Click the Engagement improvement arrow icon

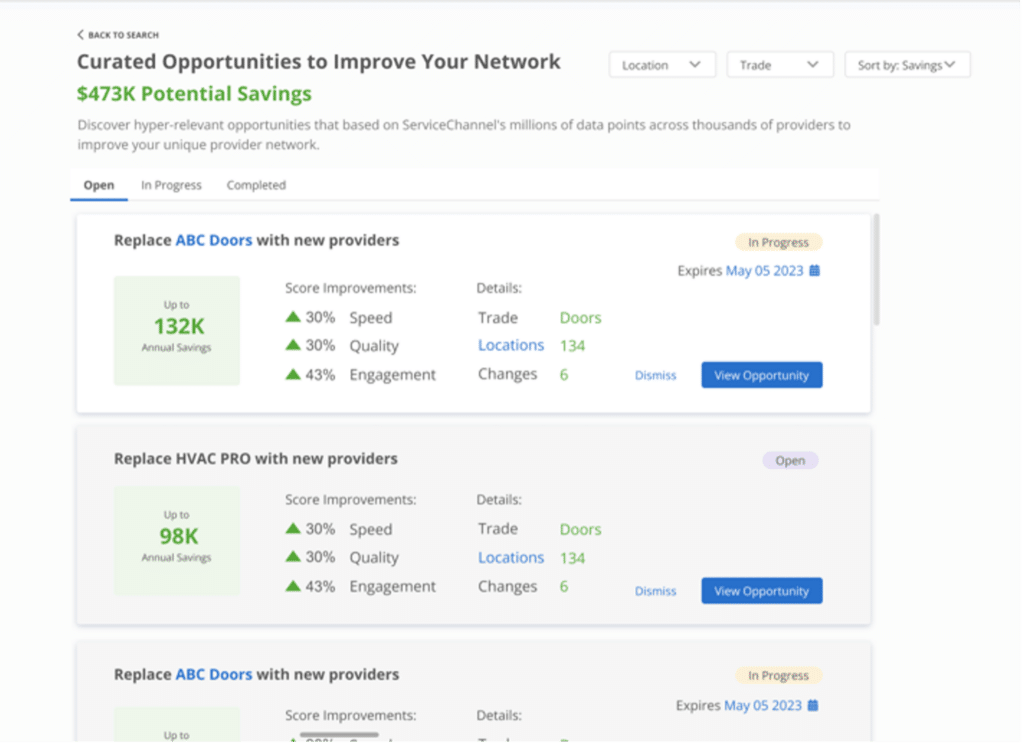click(x=293, y=374)
